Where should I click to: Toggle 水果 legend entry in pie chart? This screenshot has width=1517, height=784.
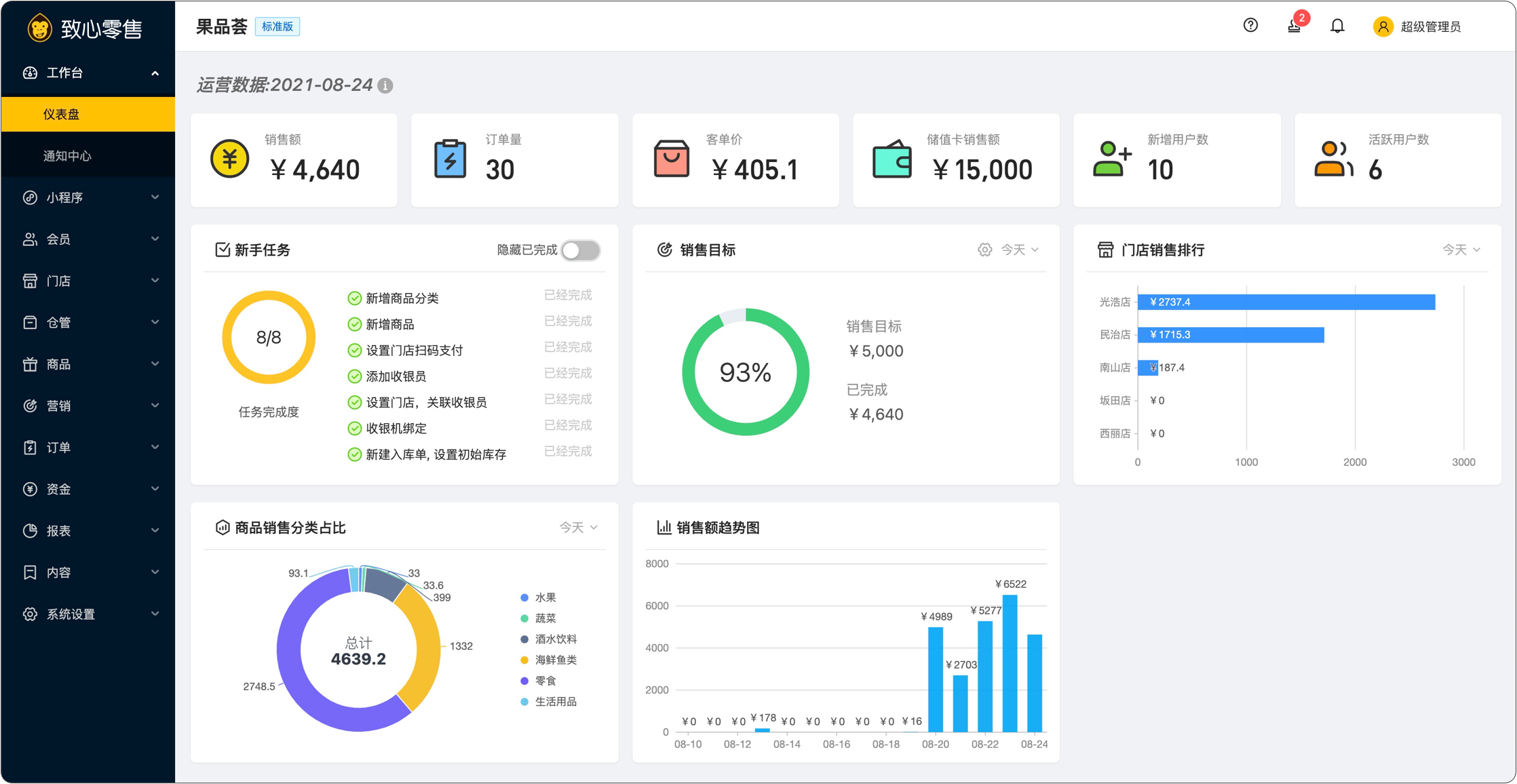[x=538, y=597]
